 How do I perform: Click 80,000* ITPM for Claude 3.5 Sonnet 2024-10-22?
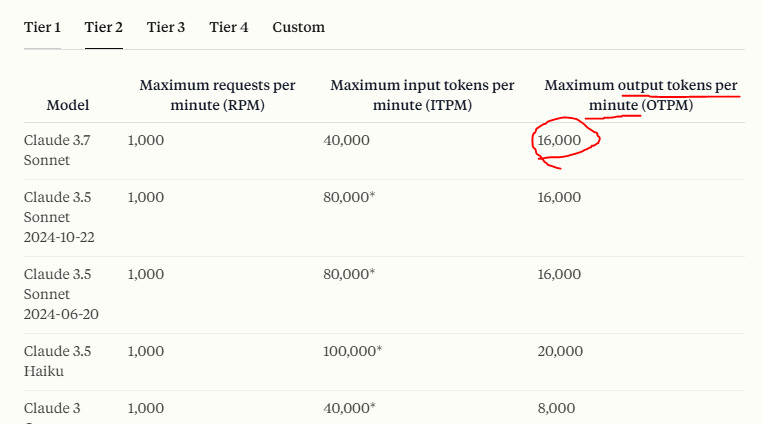(349, 198)
